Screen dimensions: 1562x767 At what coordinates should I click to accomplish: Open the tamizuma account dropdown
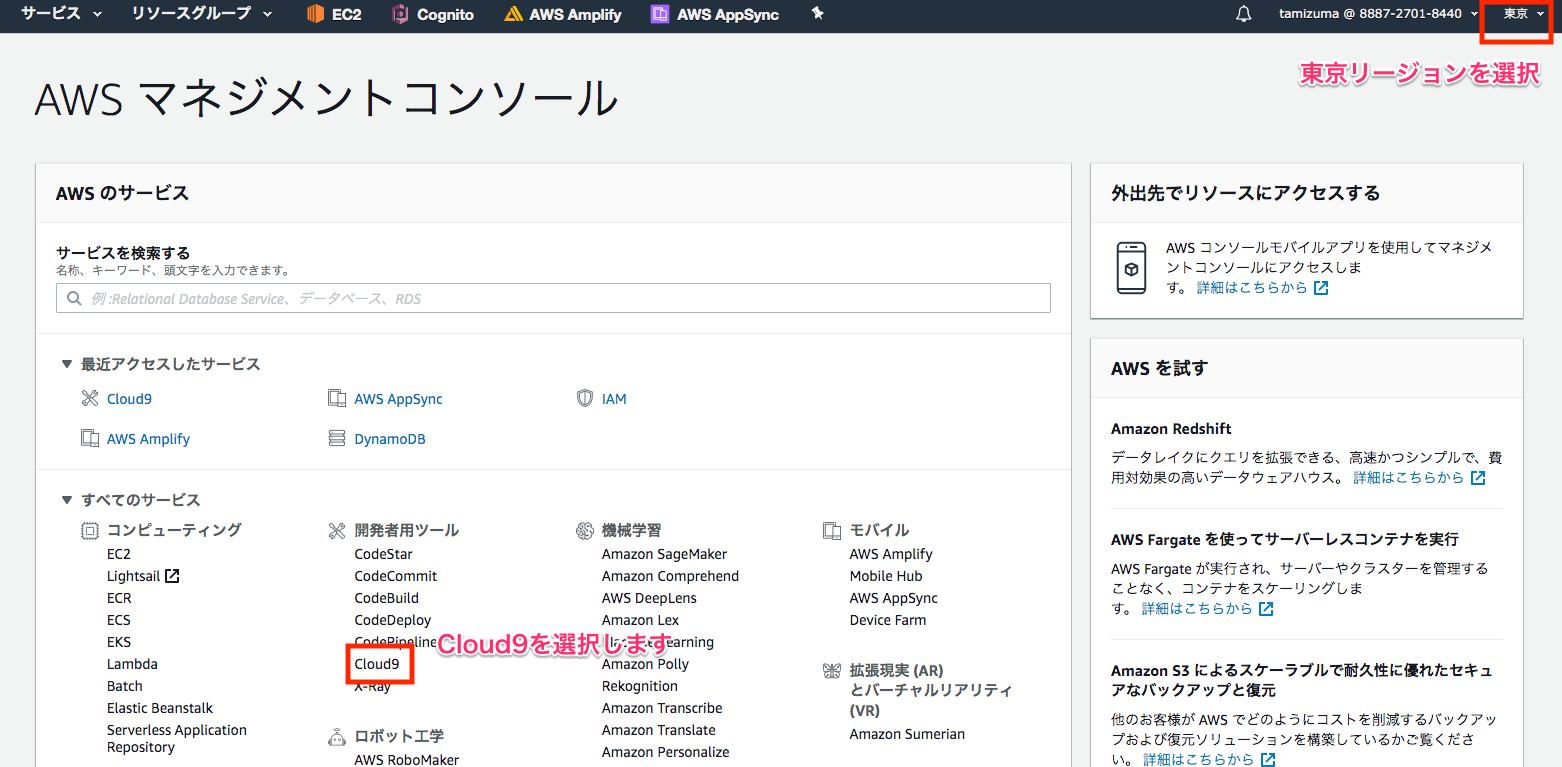click(x=1379, y=14)
